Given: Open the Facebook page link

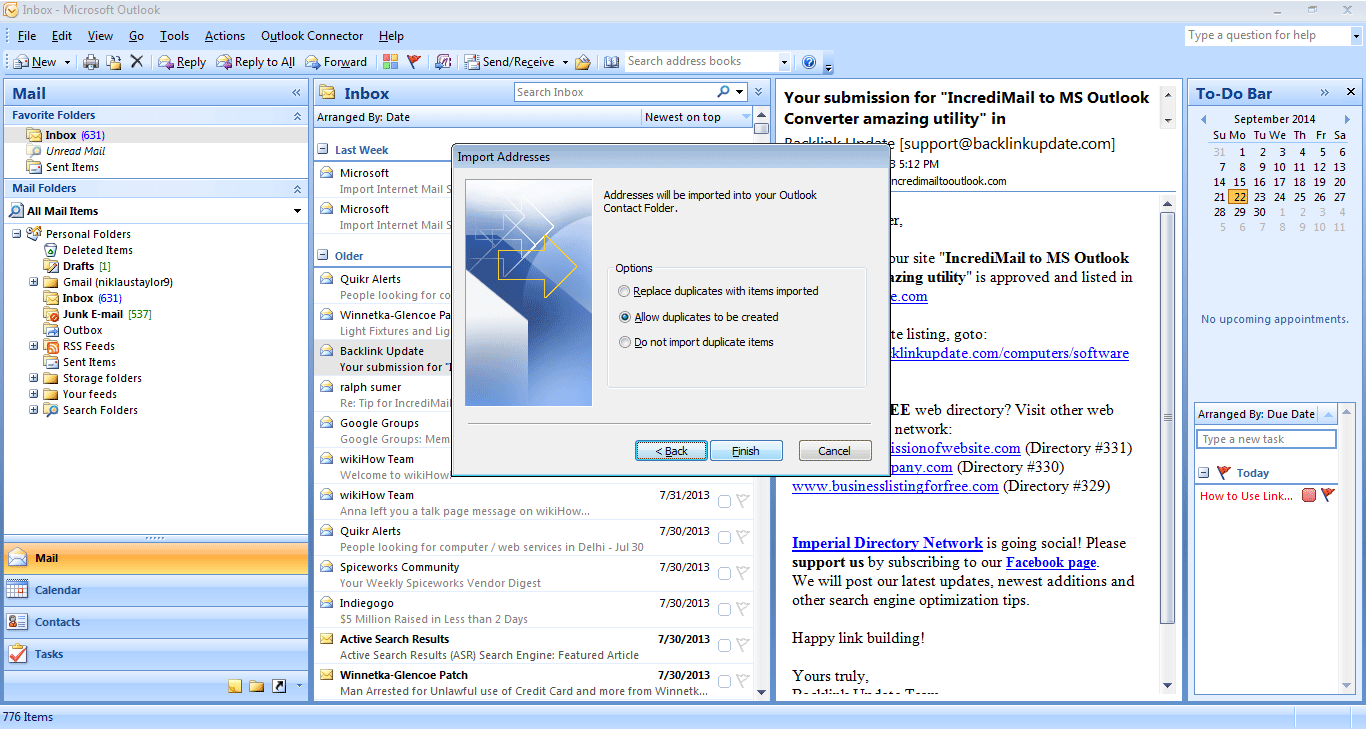Looking at the screenshot, I should point(1051,562).
